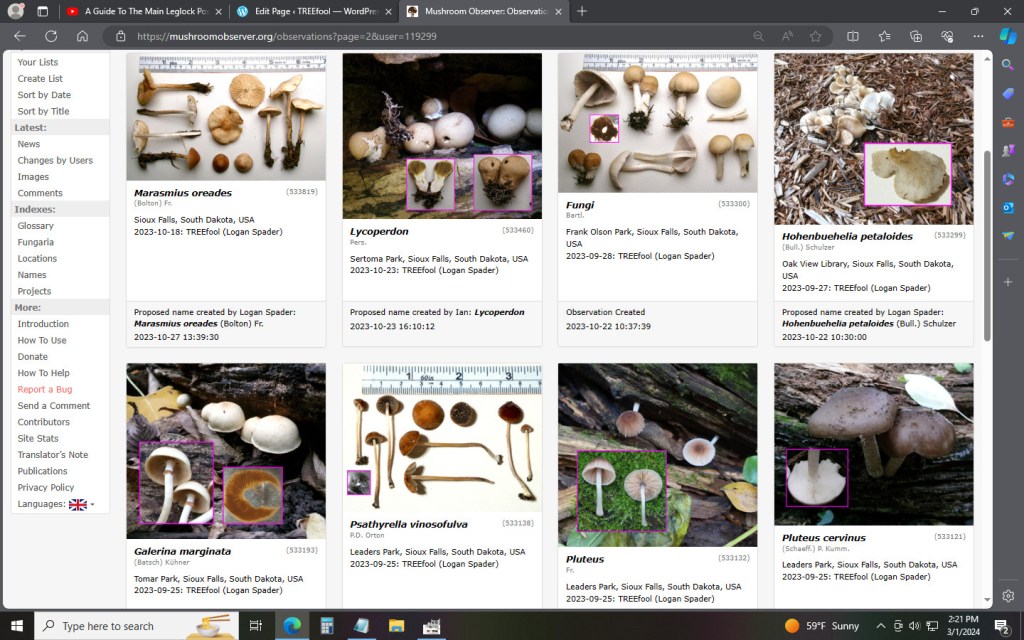Add this page to favorites with star icon

click(x=815, y=36)
